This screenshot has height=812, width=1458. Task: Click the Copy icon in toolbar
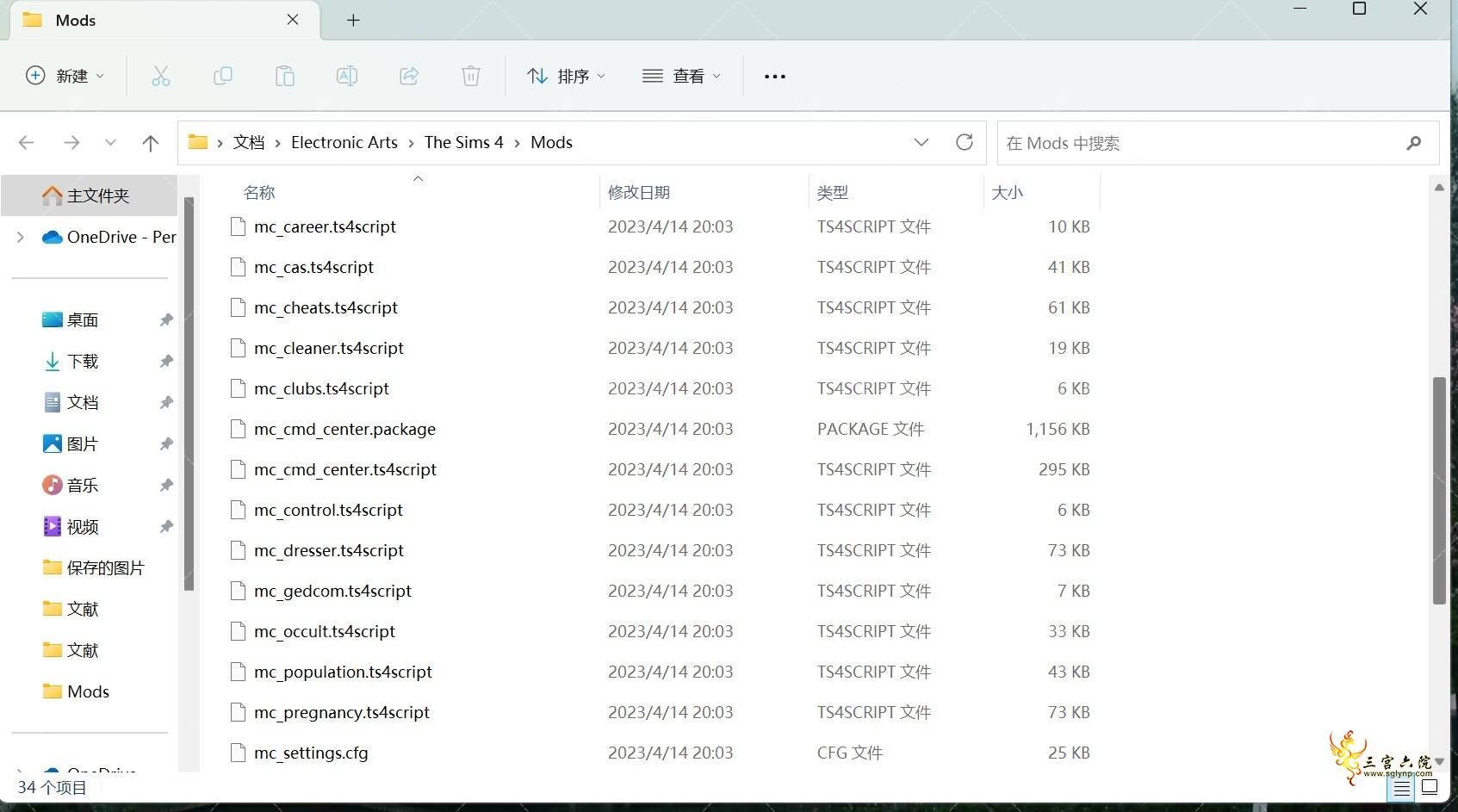223,76
